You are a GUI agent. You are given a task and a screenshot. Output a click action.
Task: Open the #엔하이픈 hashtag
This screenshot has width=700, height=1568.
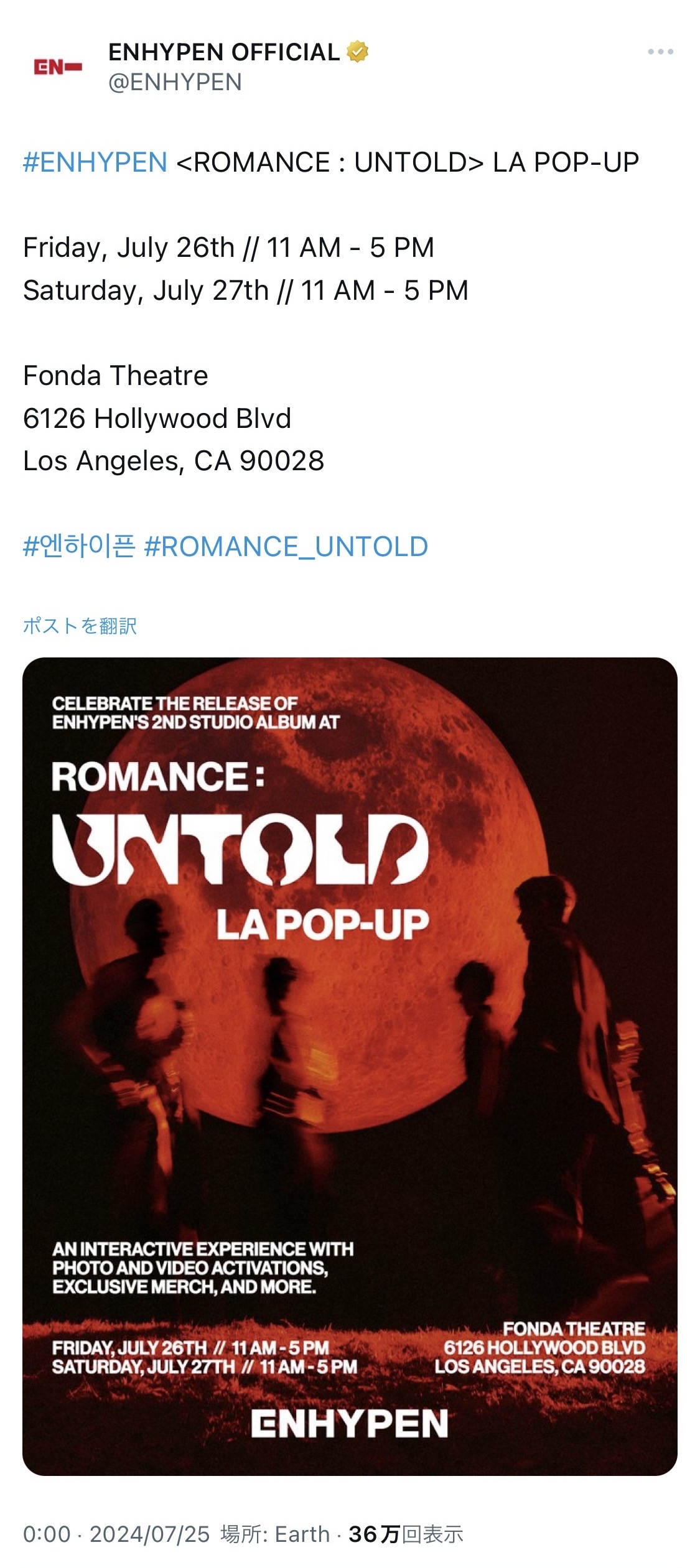(x=79, y=547)
